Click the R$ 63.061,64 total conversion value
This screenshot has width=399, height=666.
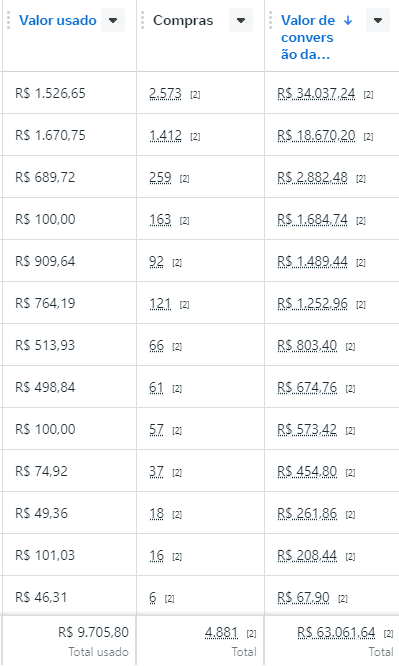click(x=336, y=632)
